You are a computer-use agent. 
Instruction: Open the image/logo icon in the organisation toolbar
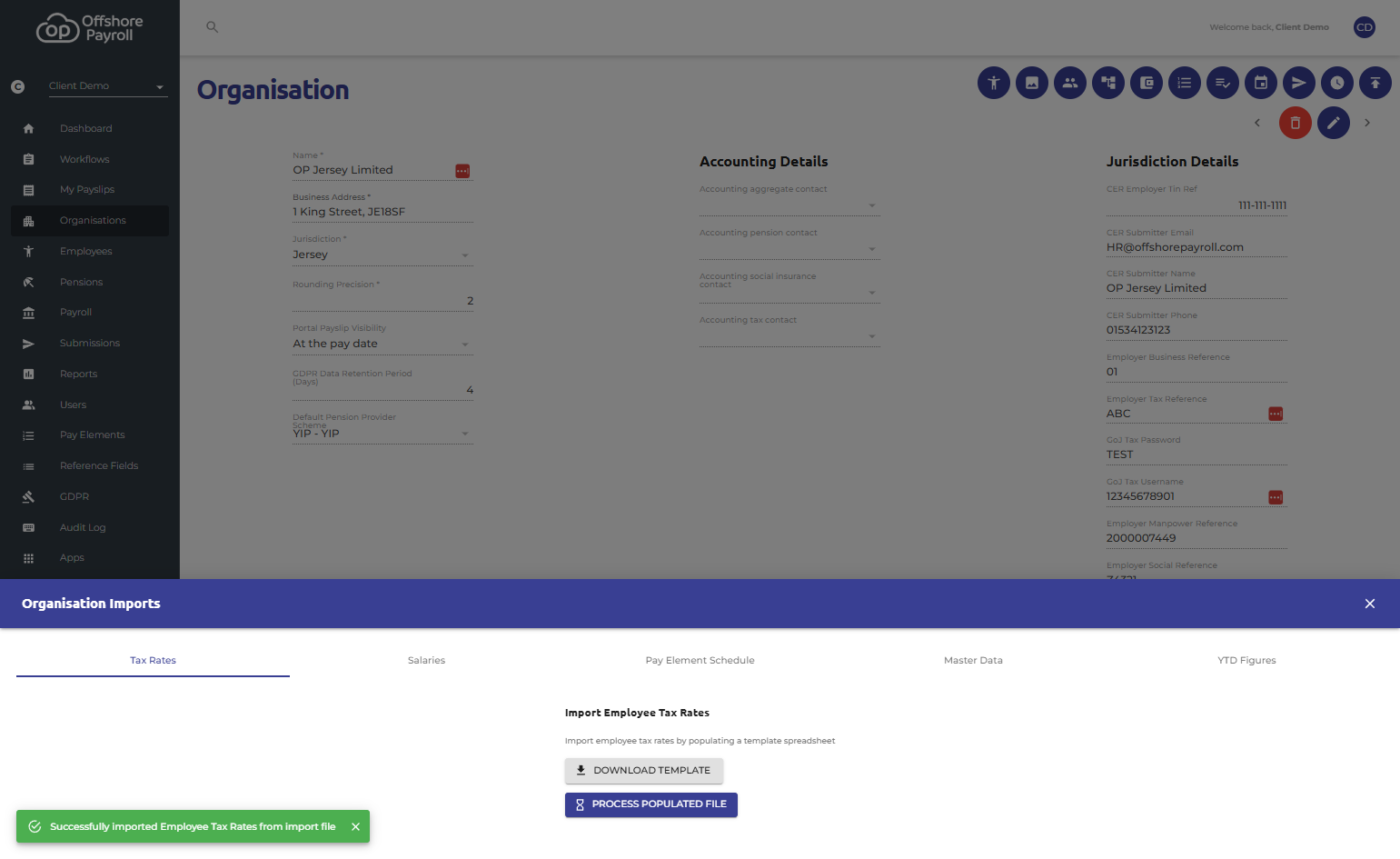tap(1032, 83)
